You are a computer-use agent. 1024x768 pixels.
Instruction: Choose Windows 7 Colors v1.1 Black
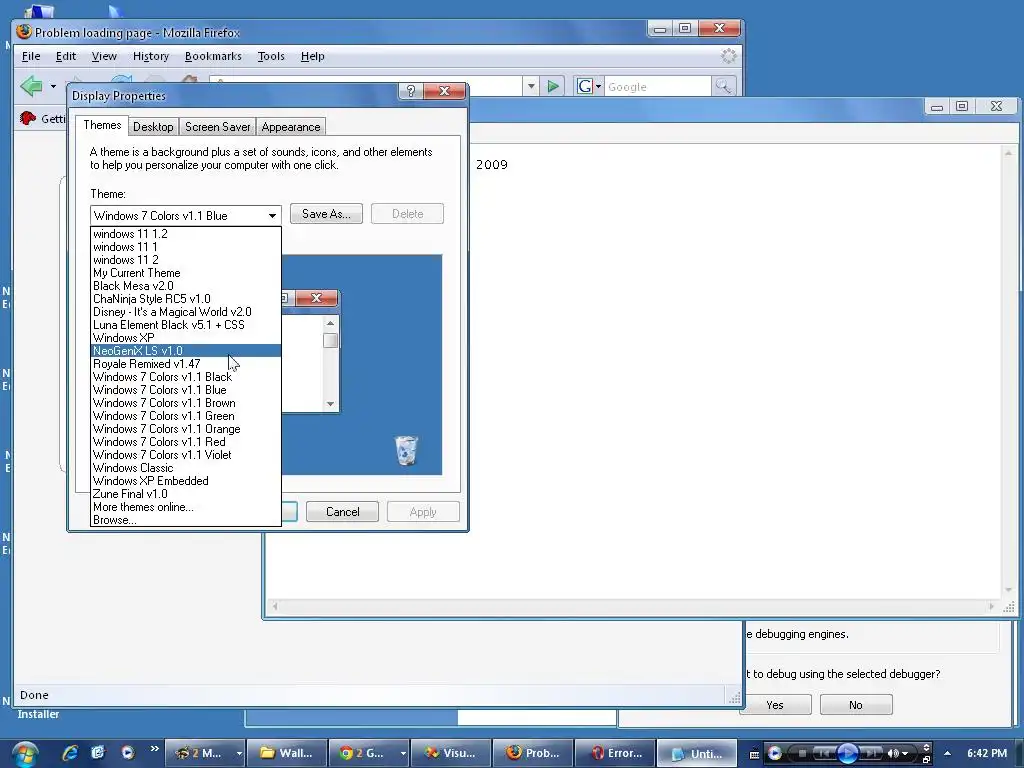tap(185, 377)
